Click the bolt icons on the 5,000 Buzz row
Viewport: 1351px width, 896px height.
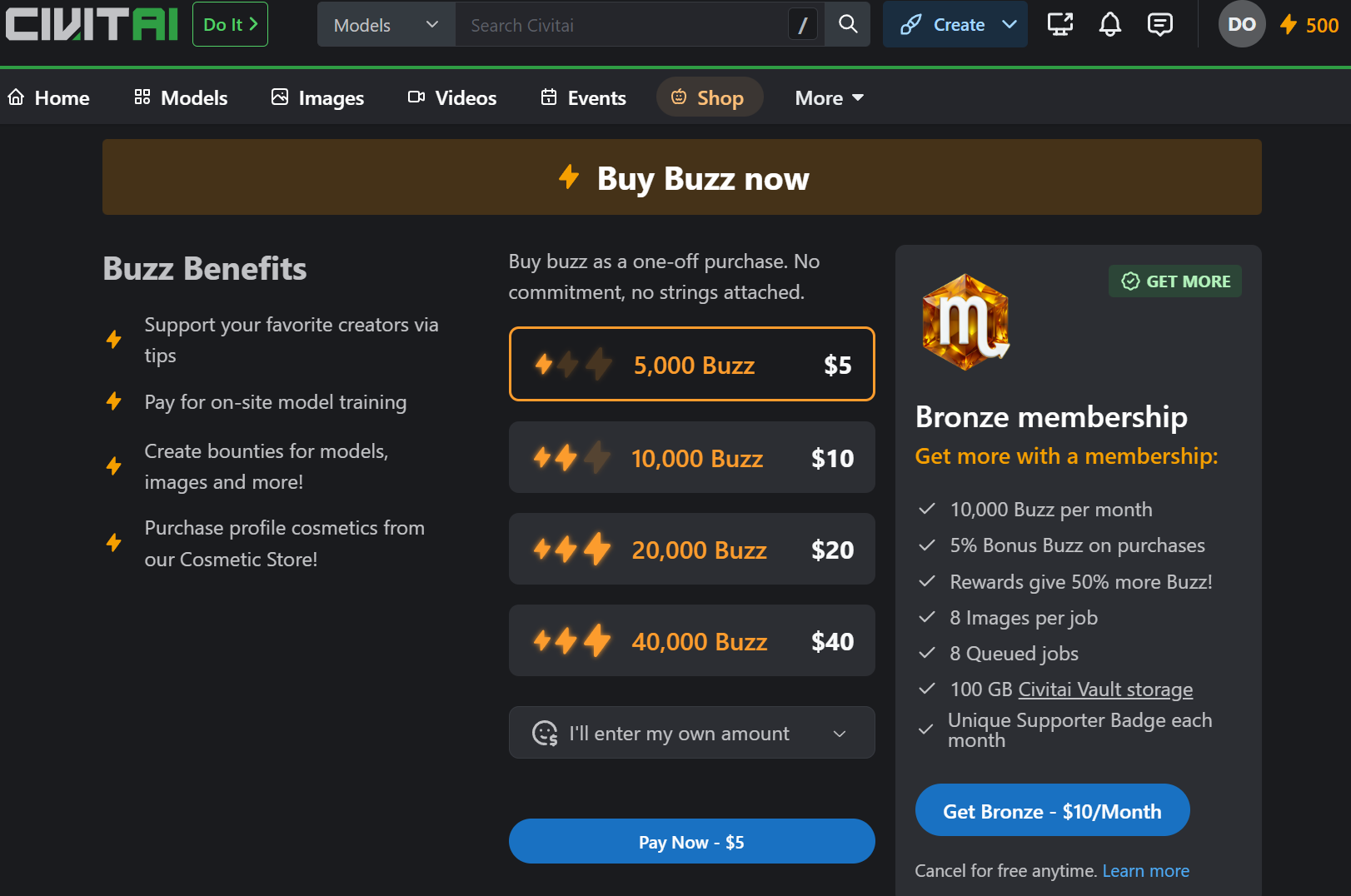point(573,364)
